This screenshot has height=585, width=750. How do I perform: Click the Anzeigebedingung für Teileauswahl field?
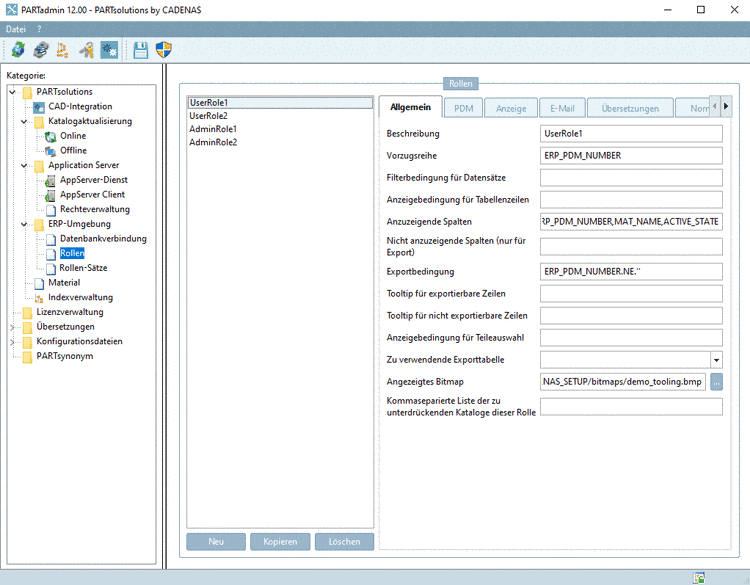click(x=631, y=337)
